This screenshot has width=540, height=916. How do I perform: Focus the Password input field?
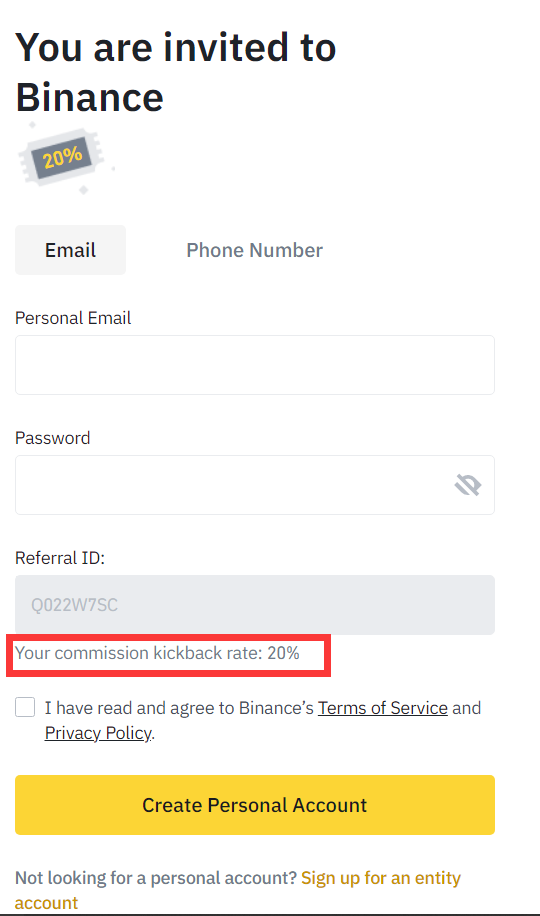tap(255, 485)
